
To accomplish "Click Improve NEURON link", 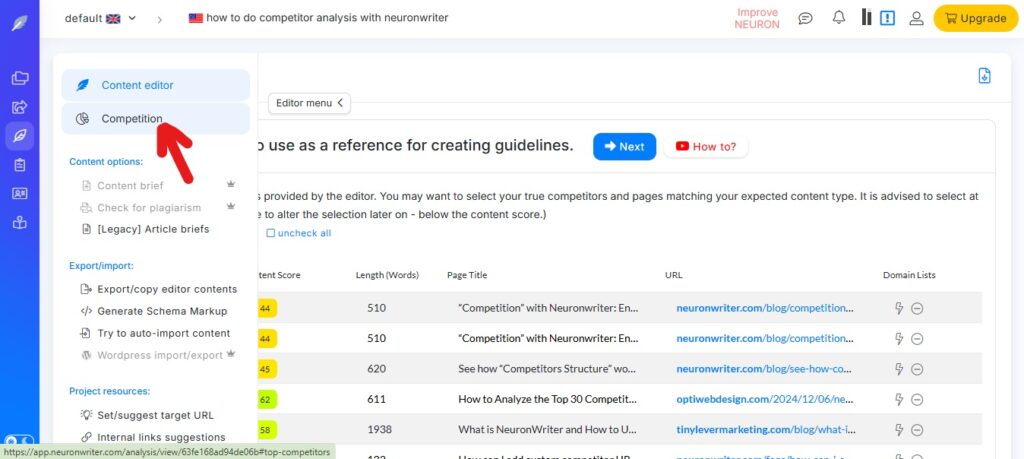I will [757, 18].
